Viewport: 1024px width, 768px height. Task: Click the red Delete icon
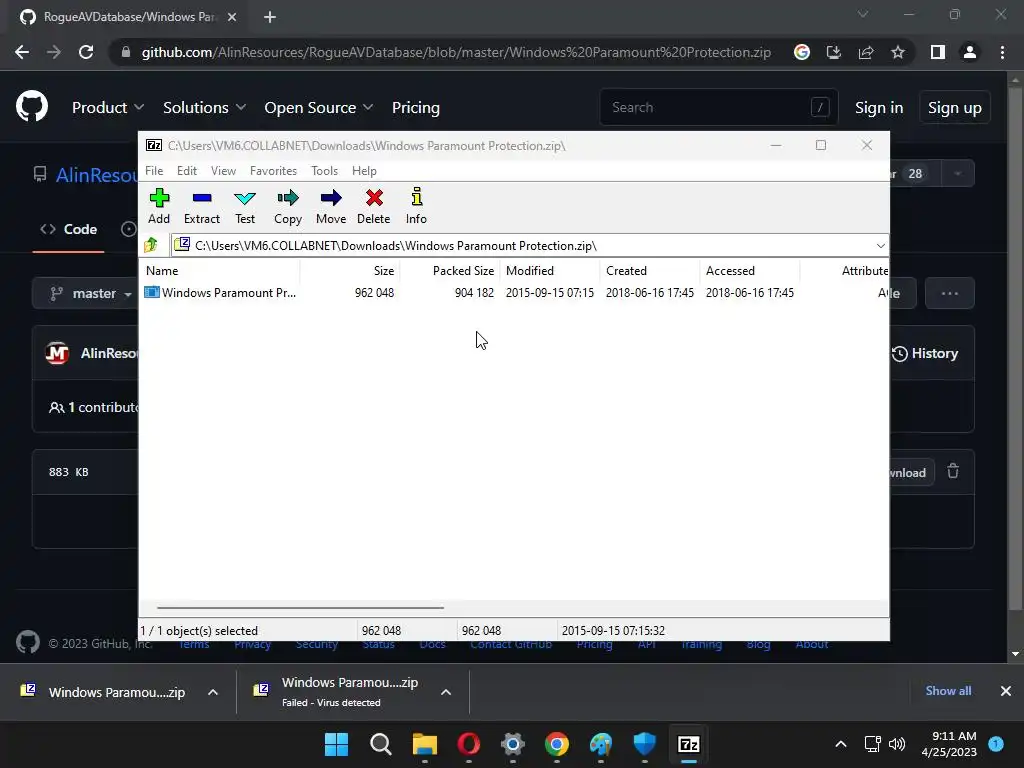[374, 198]
